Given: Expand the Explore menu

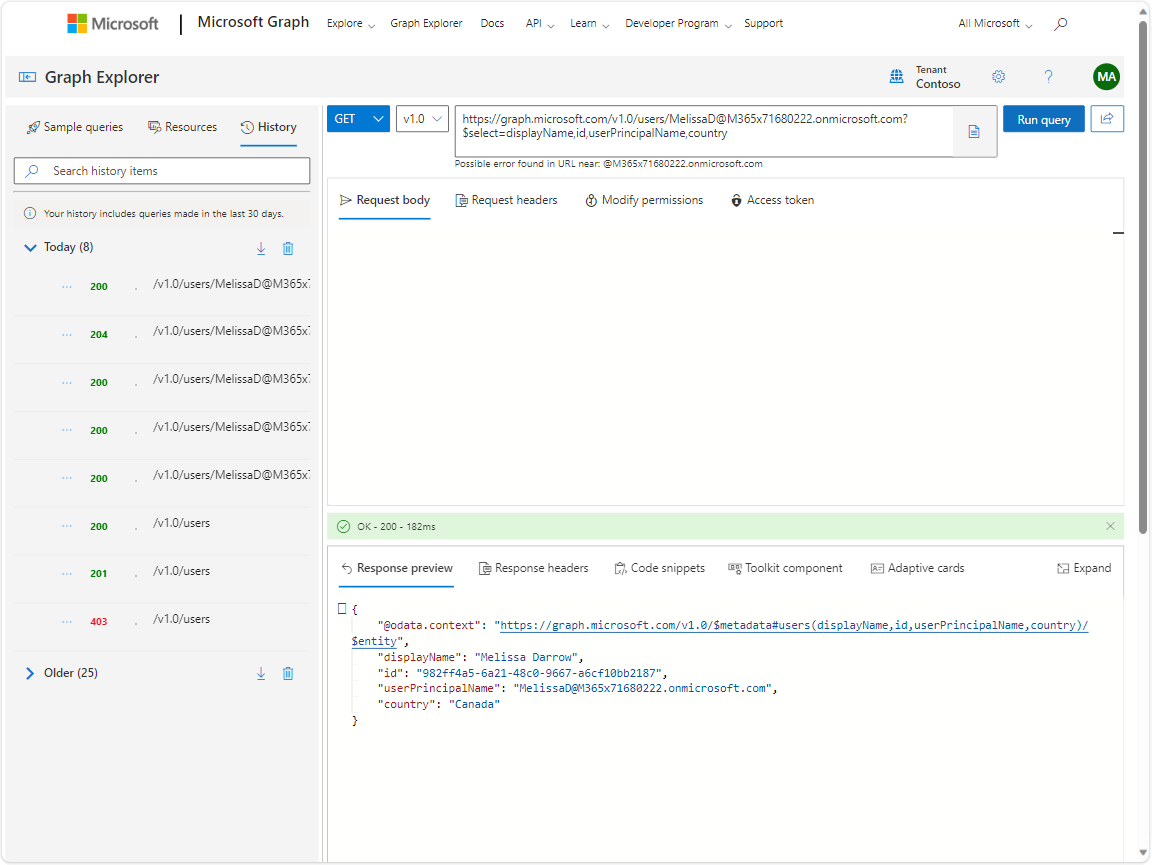Looking at the screenshot, I should pos(350,24).
